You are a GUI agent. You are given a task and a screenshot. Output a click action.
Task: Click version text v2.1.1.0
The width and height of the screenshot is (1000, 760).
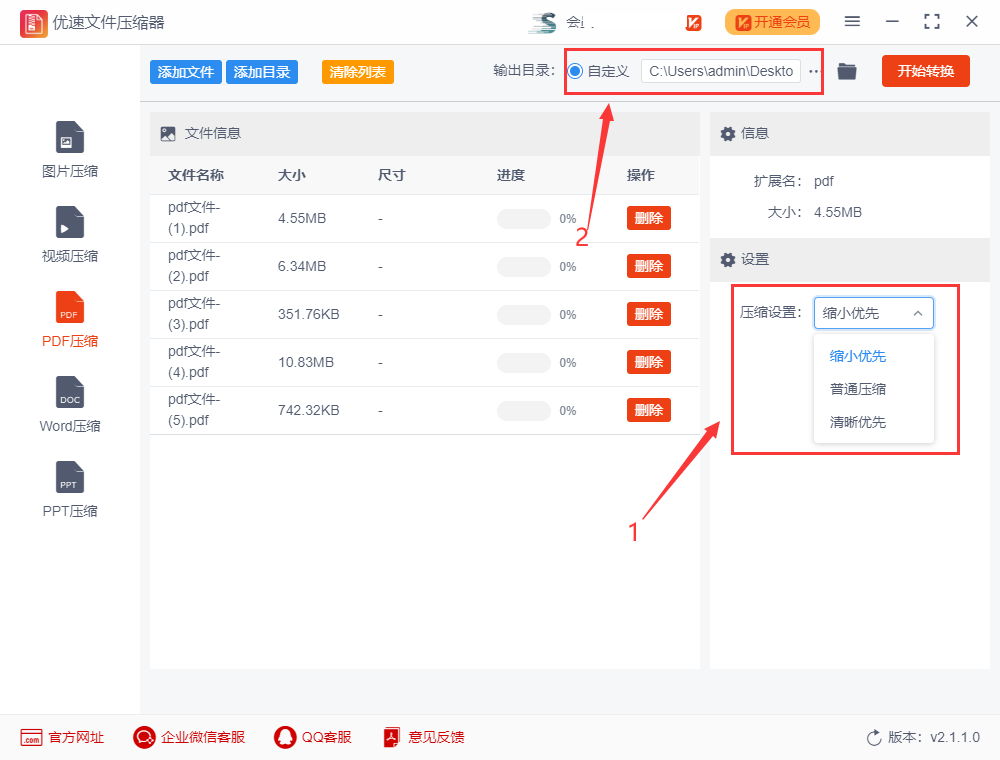tap(955, 738)
